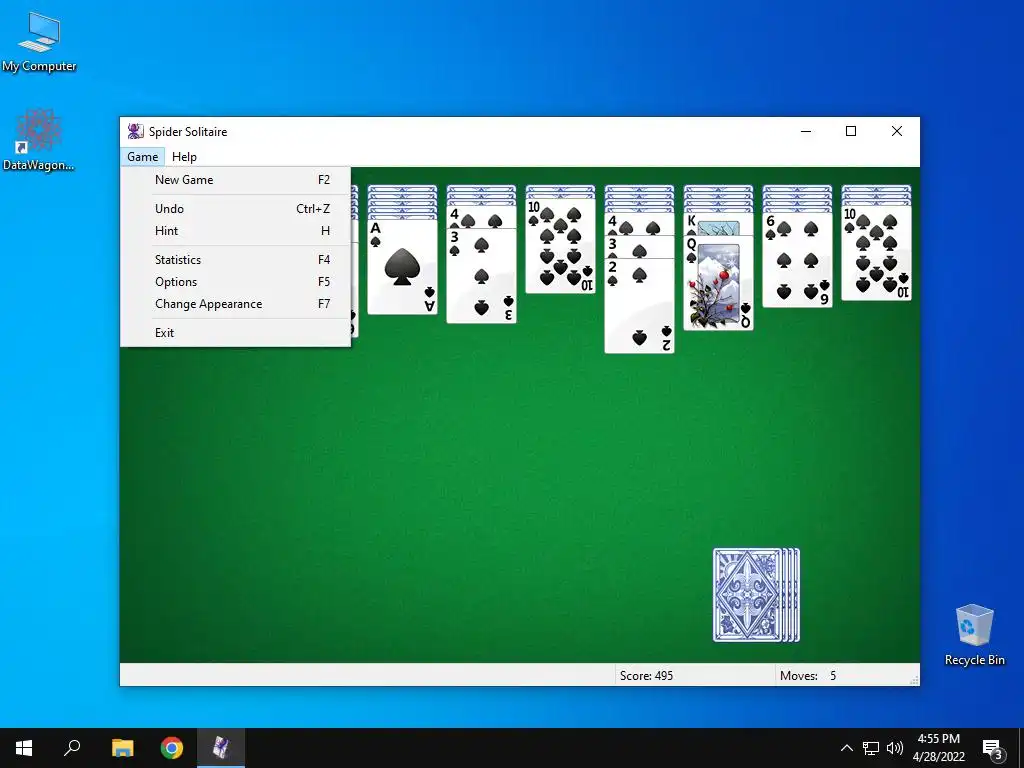Select the Hint menu entry
Viewport: 1024px width, 768px height.
236,231
